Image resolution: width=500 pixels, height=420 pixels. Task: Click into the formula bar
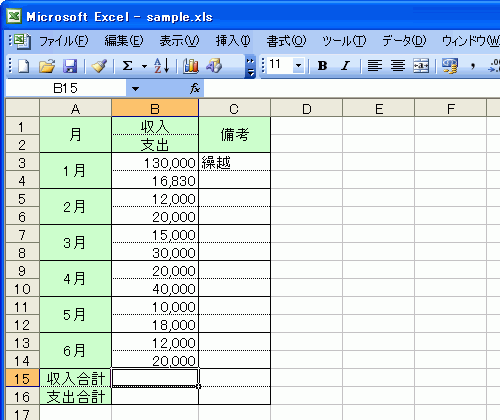tap(352, 88)
